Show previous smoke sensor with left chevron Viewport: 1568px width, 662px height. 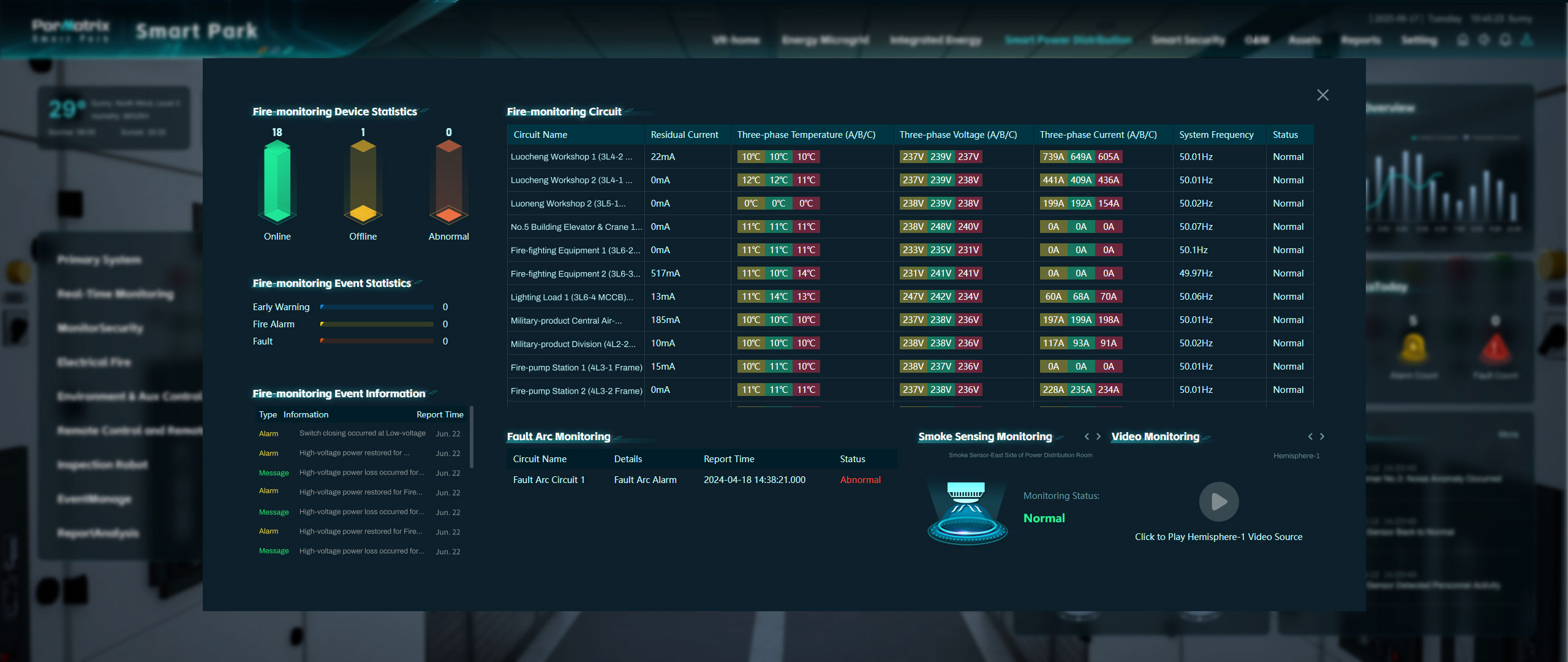click(x=1087, y=436)
